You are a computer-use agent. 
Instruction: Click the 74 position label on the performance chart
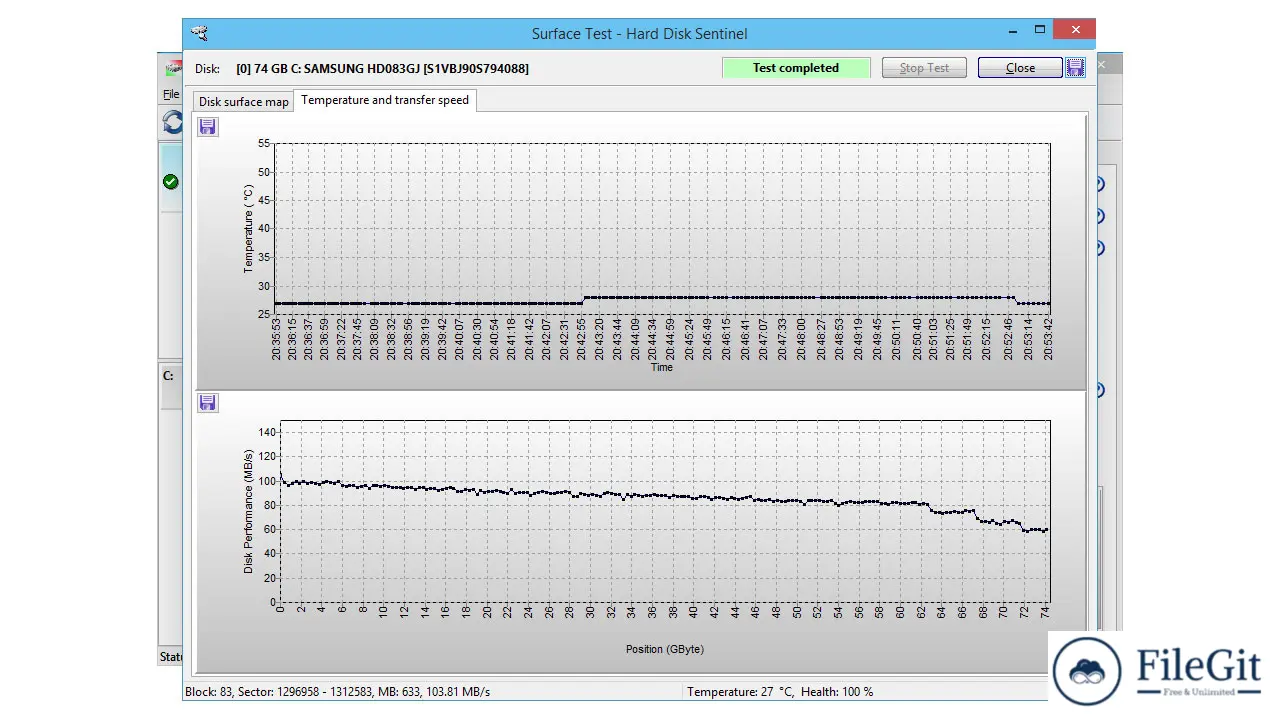[1044, 611]
